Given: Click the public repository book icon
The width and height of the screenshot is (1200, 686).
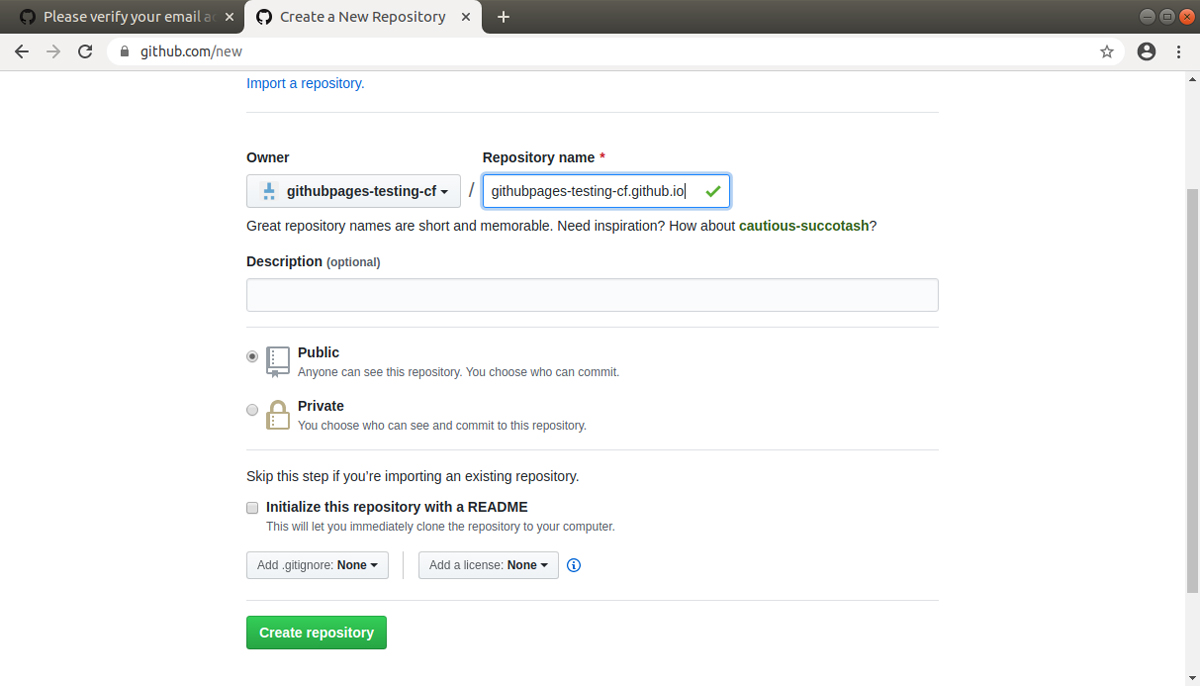Looking at the screenshot, I should click(x=277, y=361).
